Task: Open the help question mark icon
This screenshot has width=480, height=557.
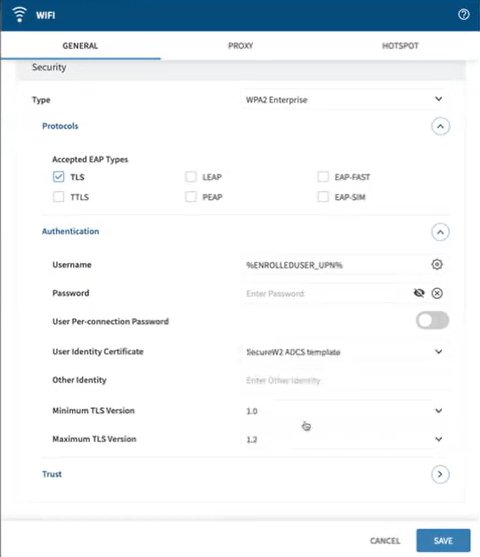Action: [463, 15]
